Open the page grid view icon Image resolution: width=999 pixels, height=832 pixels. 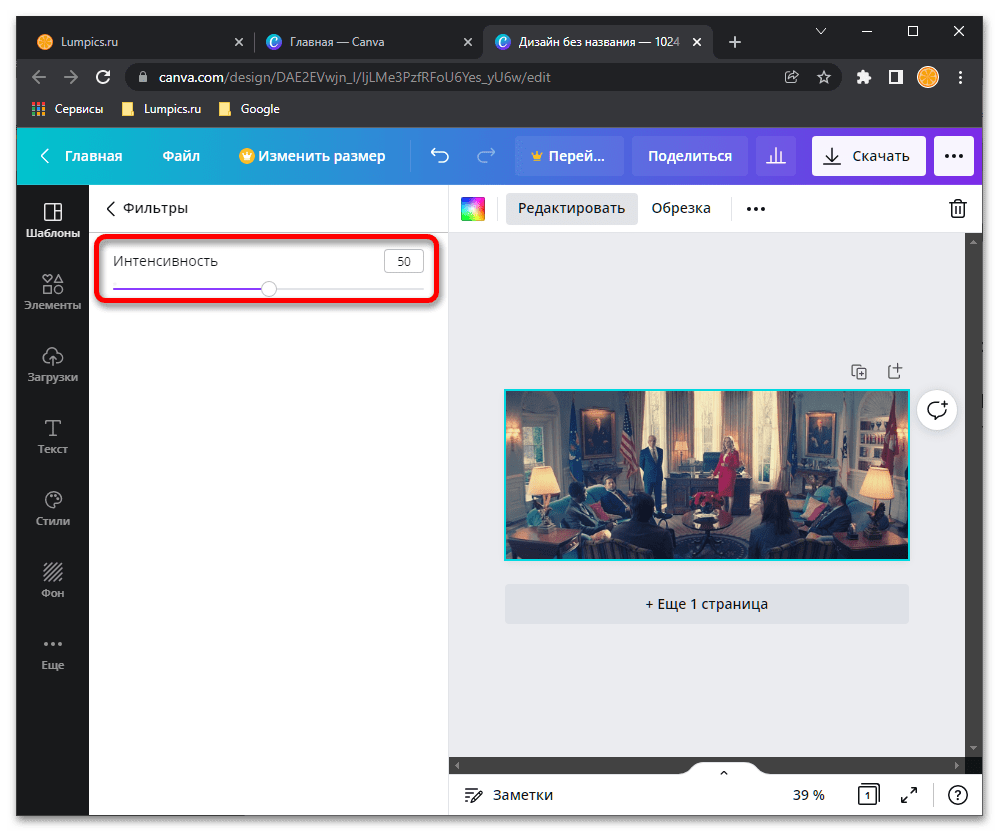868,794
